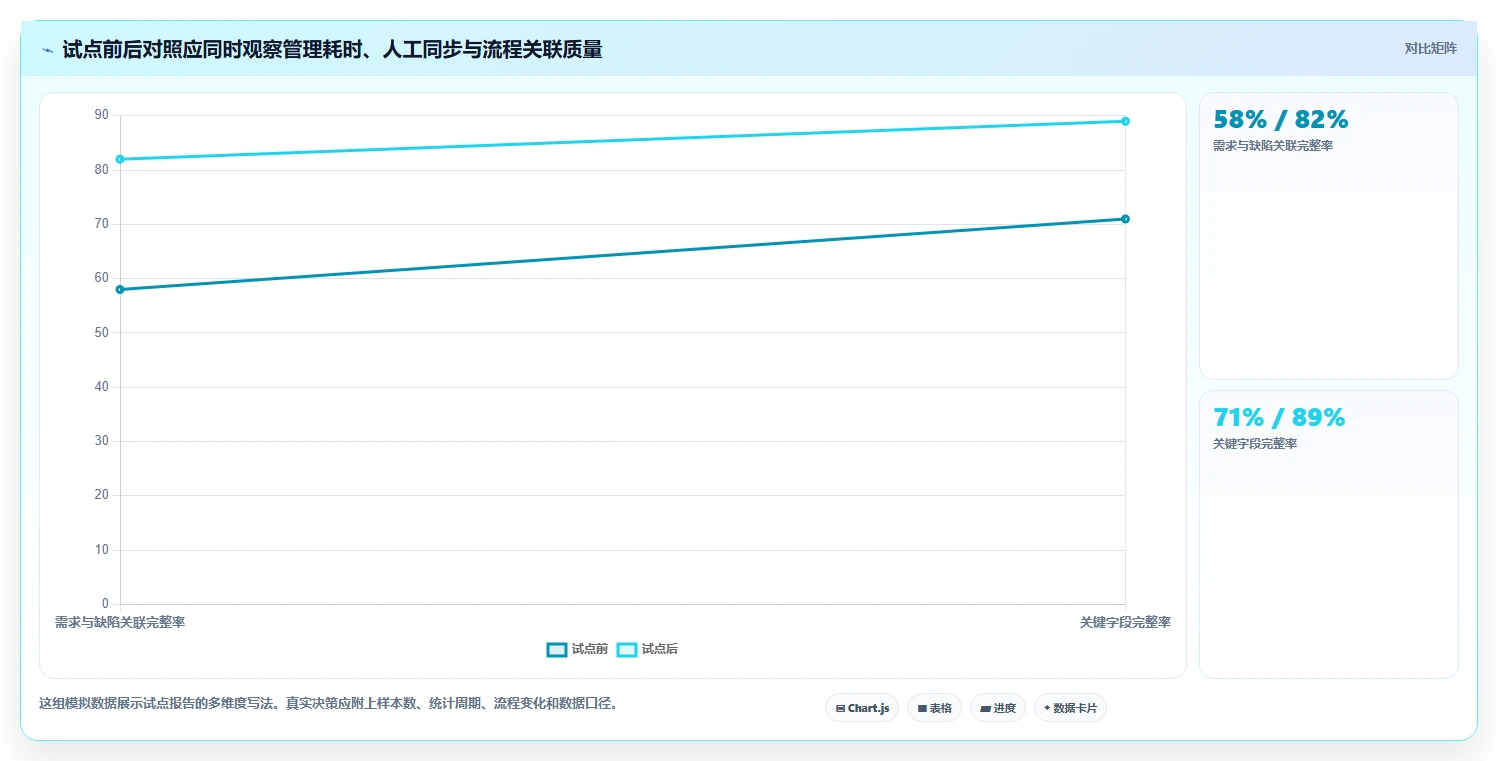The height and width of the screenshot is (761, 1498).
Task: Click the icon in the 进度 tag
Action: click(x=985, y=708)
